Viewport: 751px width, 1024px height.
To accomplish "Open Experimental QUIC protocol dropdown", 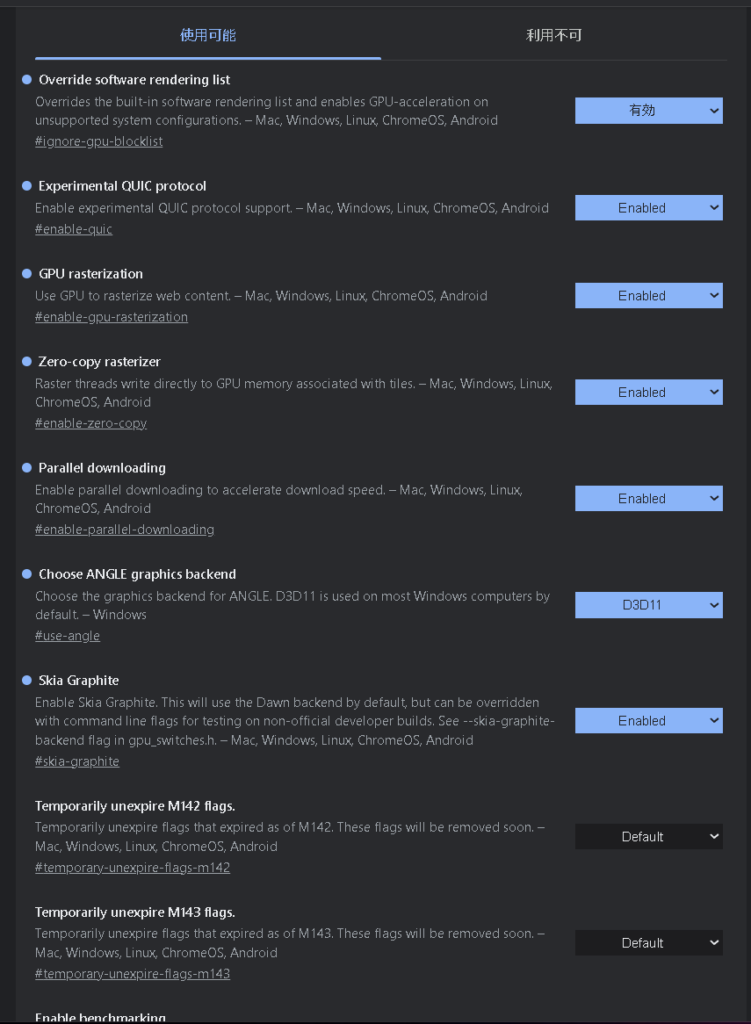I will coord(648,208).
